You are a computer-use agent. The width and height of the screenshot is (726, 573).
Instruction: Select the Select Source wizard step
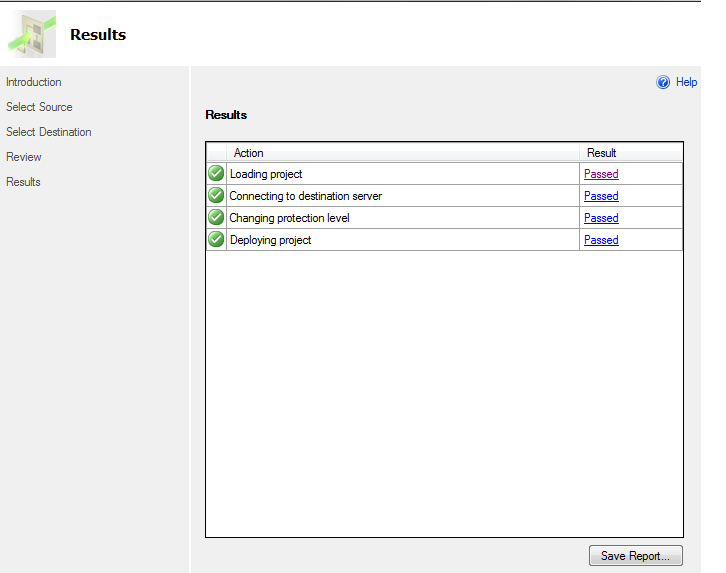[x=39, y=107]
